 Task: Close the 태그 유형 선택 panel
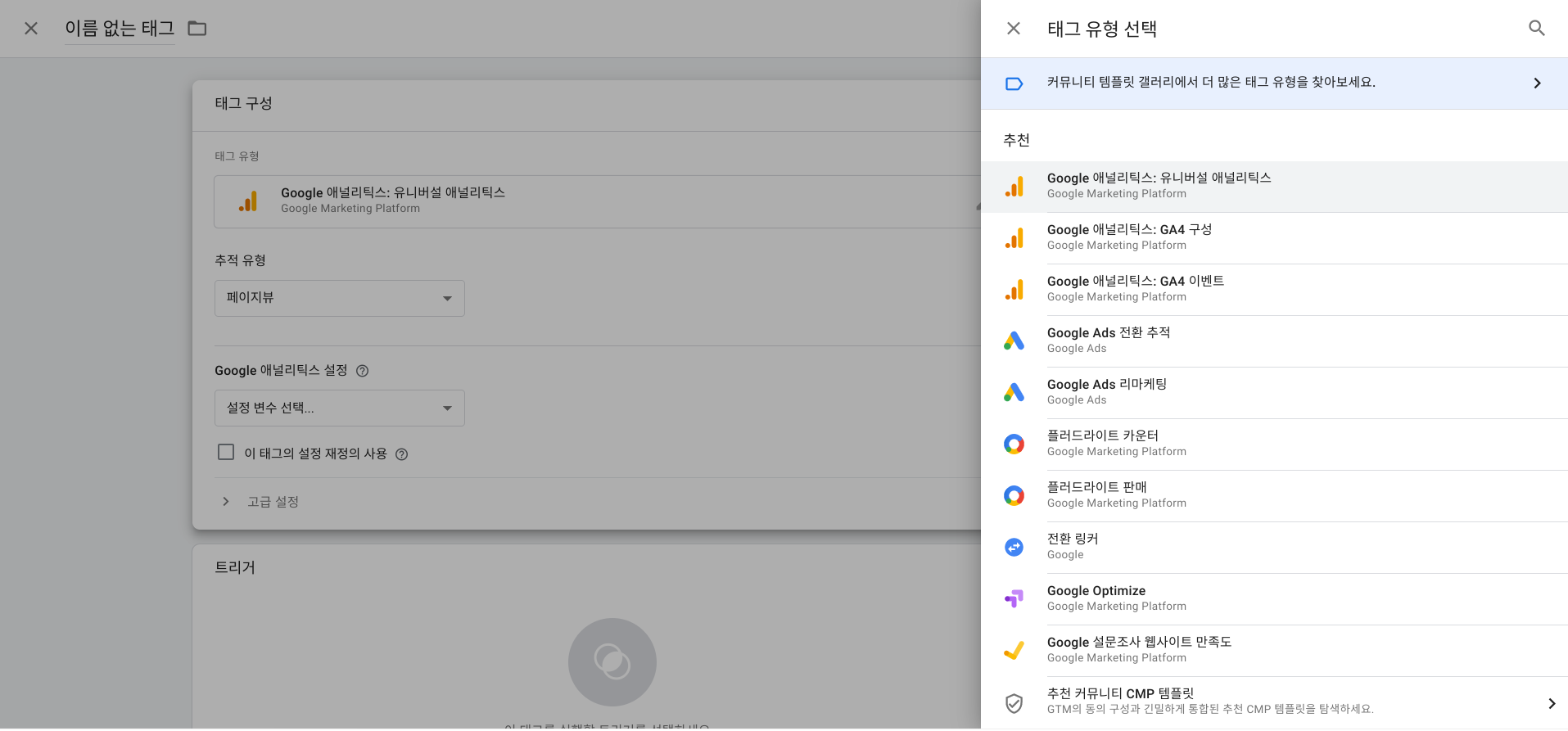[x=1013, y=29]
